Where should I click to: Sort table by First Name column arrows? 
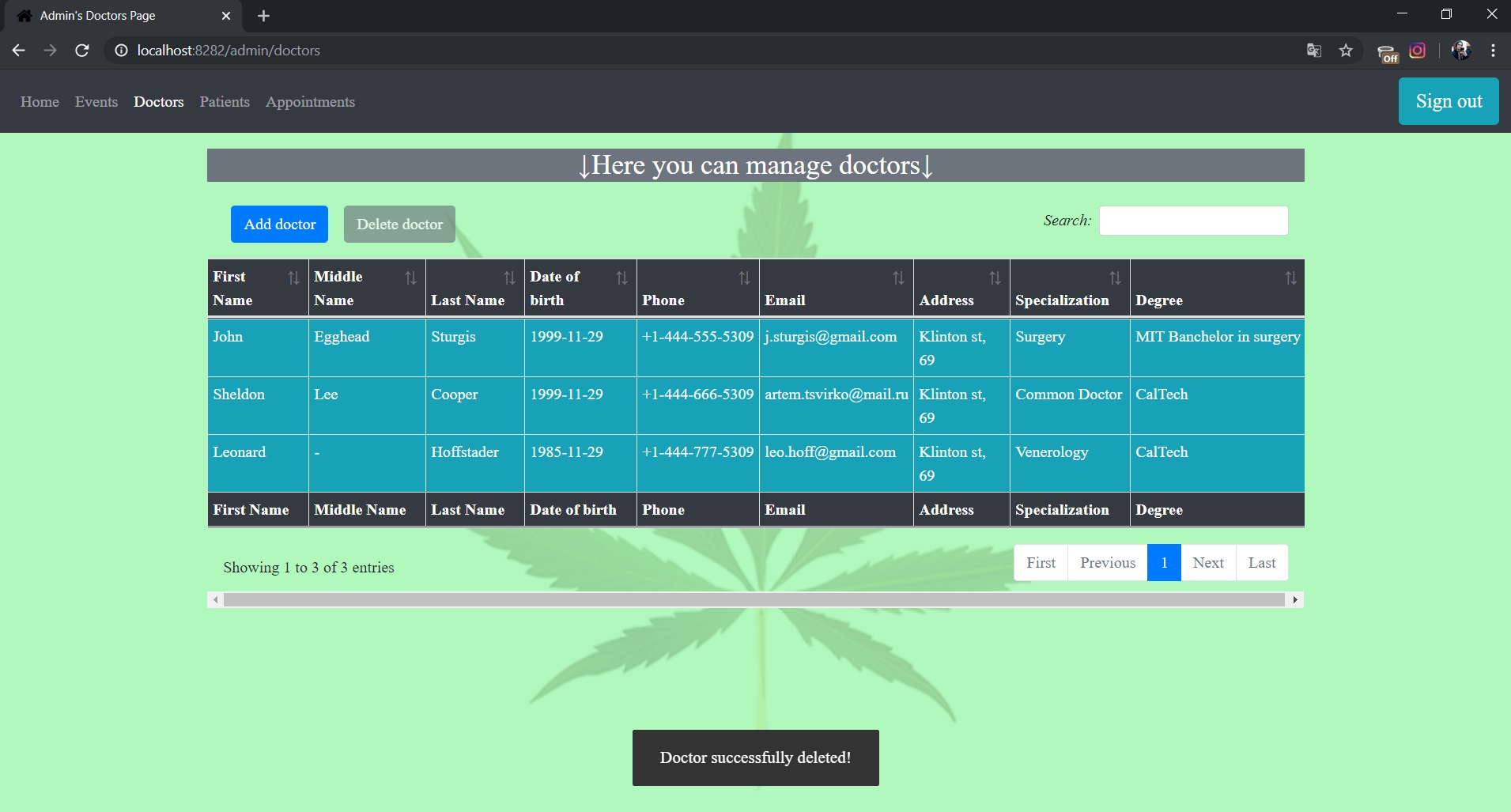pos(293,278)
